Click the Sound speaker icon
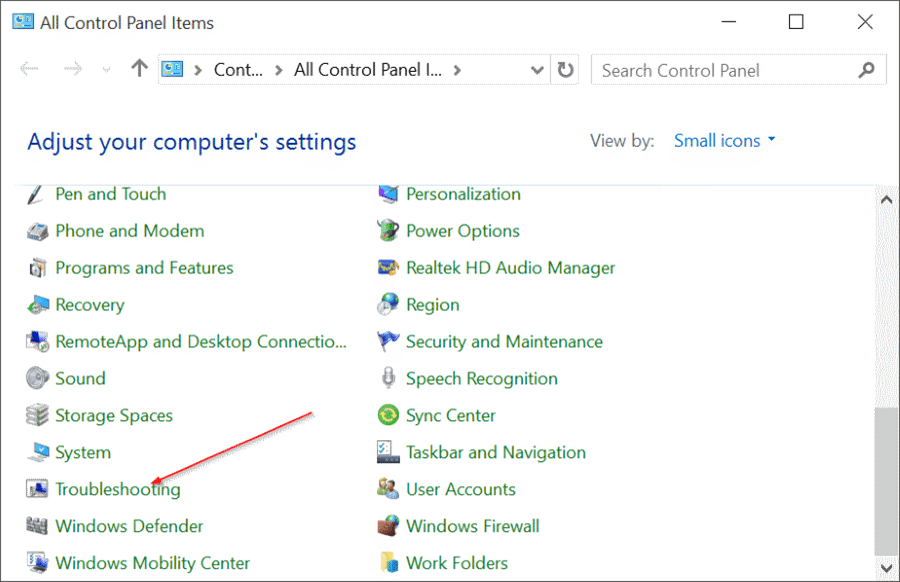 click(37, 378)
